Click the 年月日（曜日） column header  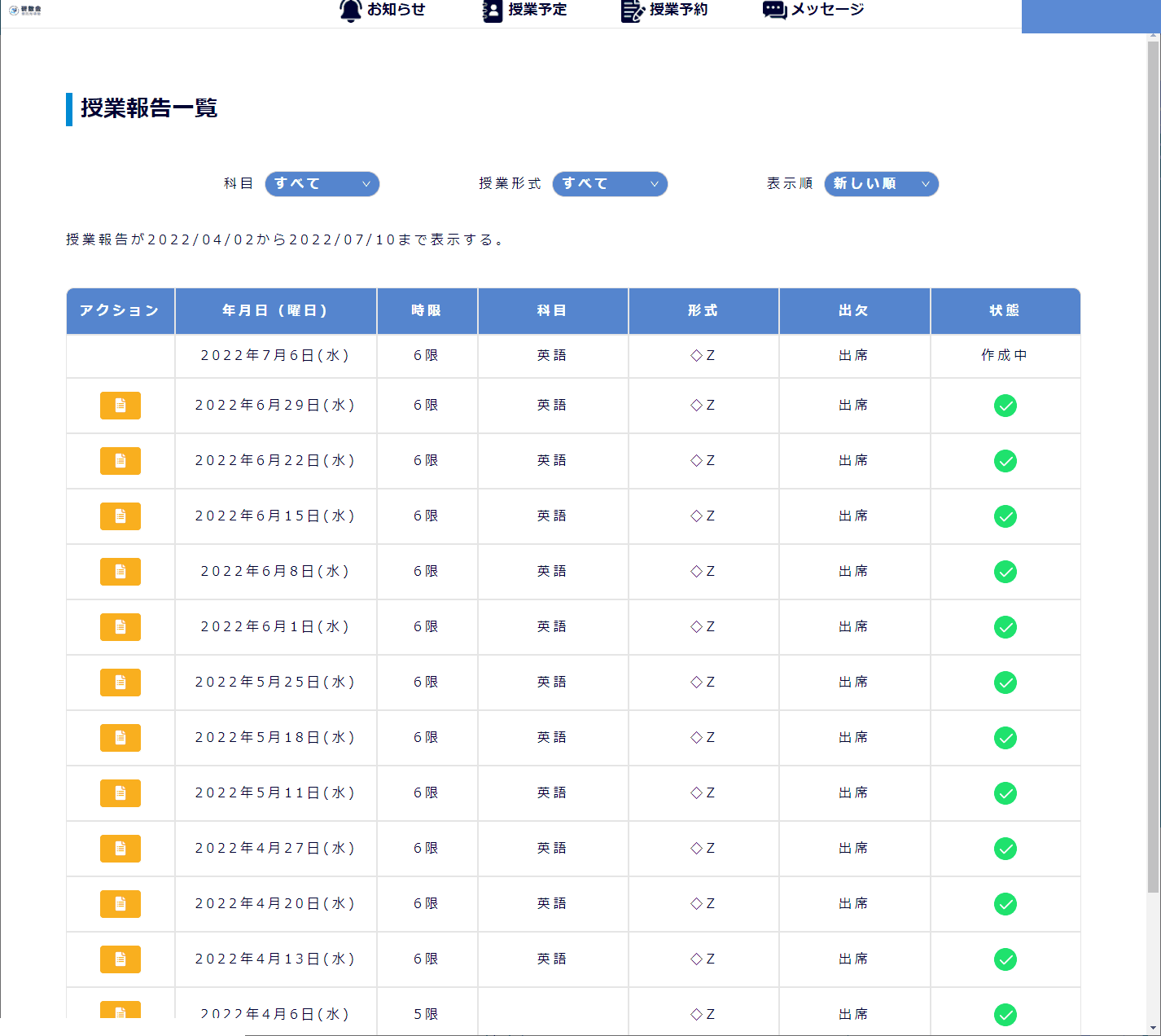pyautogui.click(x=276, y=311)
